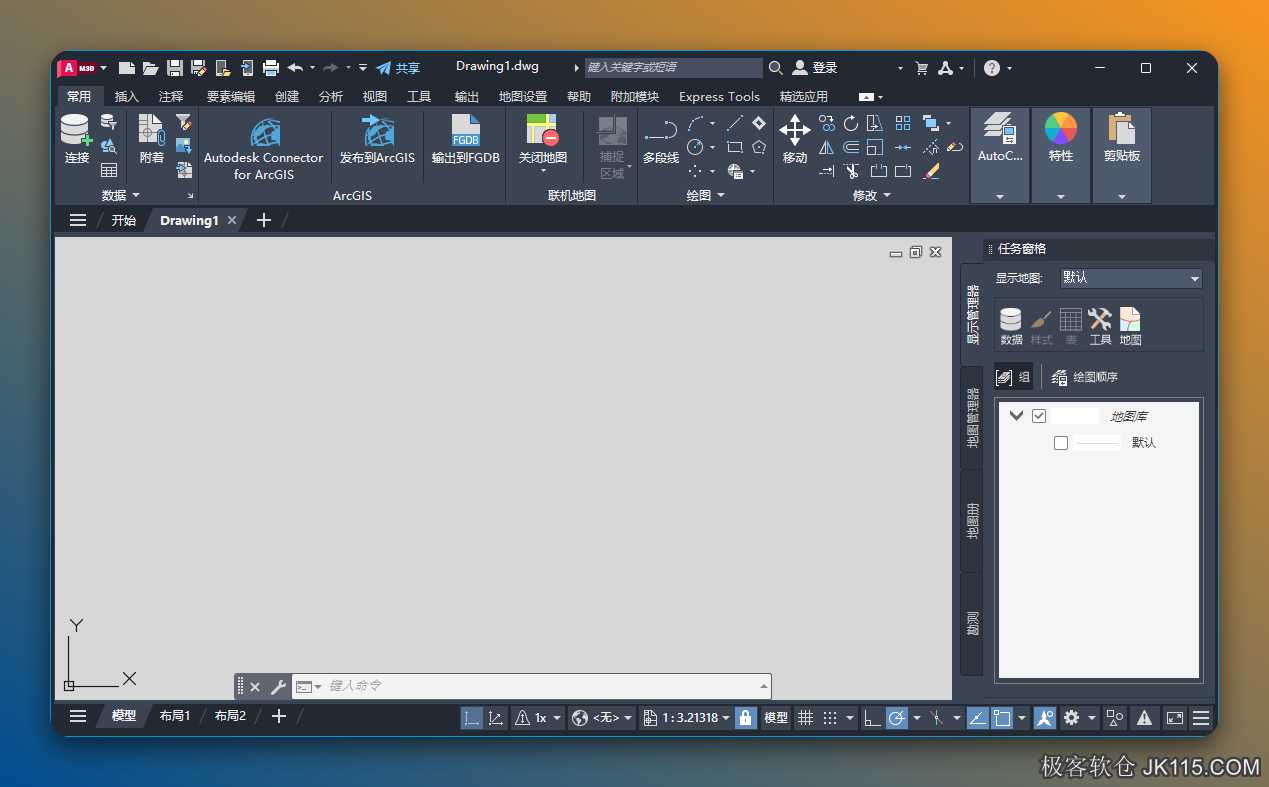Toggle the scale lock padlock in status bar

click(x=745, y=718)
